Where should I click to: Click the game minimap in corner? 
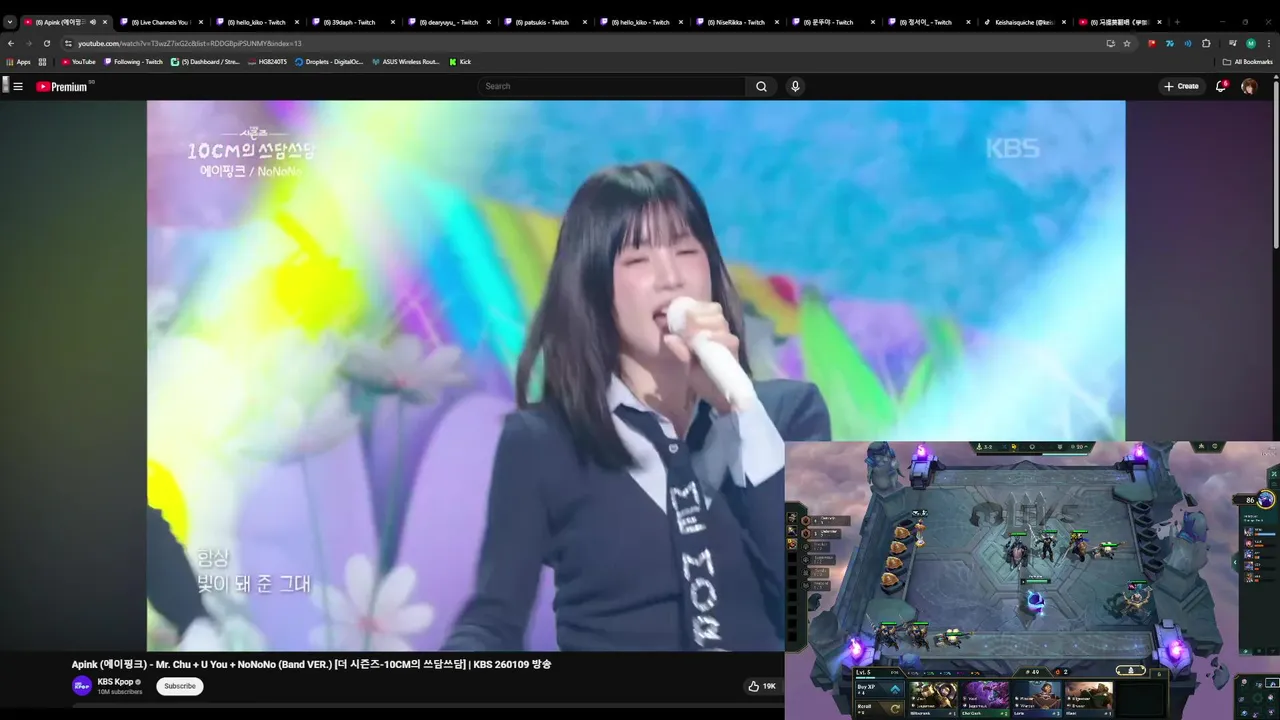[1257, 697]
